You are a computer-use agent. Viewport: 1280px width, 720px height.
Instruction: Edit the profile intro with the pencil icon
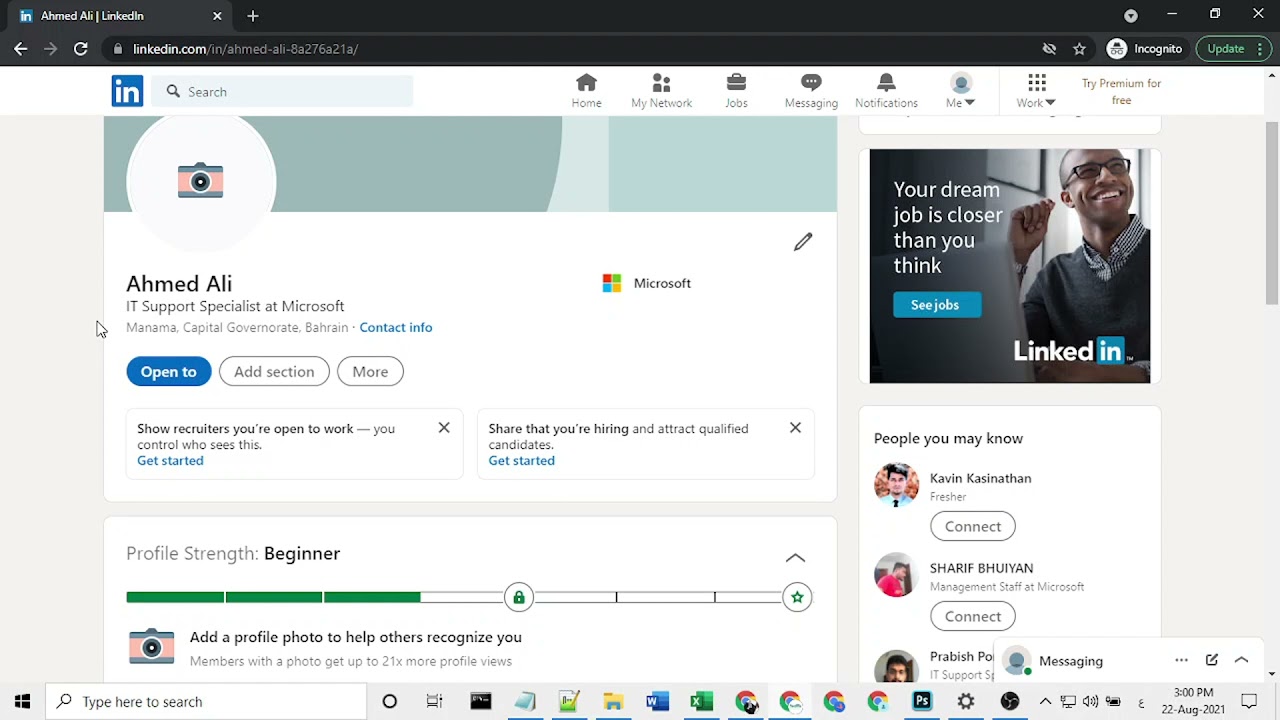pos(803,242)
